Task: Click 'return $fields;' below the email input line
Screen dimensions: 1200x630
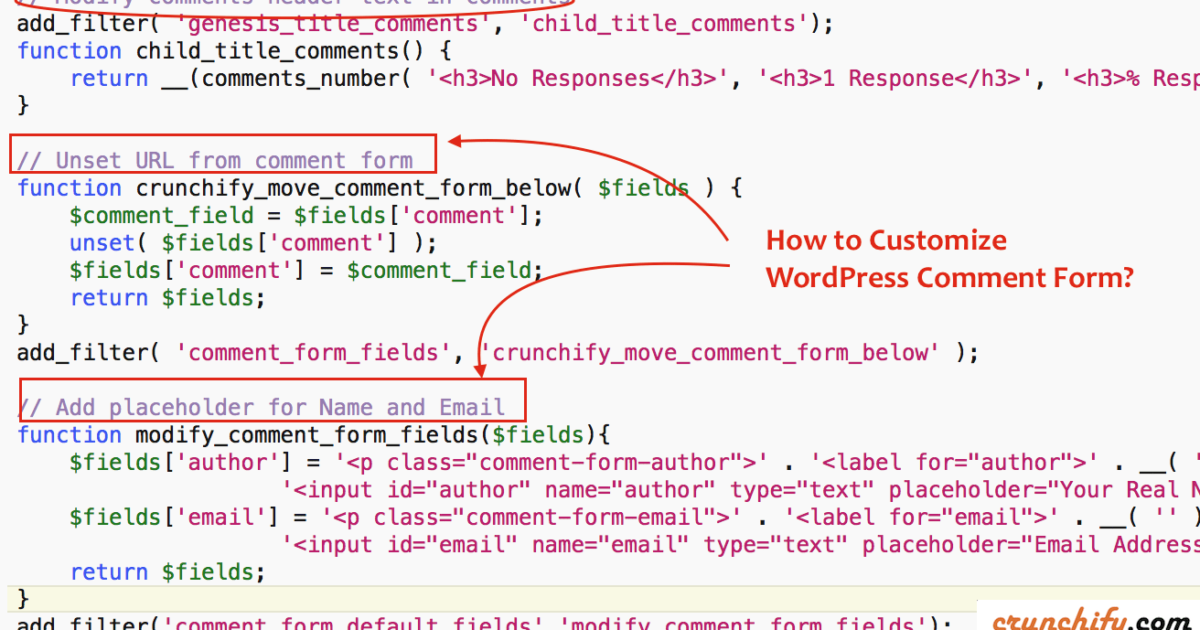Action: [x=168, y=572]
